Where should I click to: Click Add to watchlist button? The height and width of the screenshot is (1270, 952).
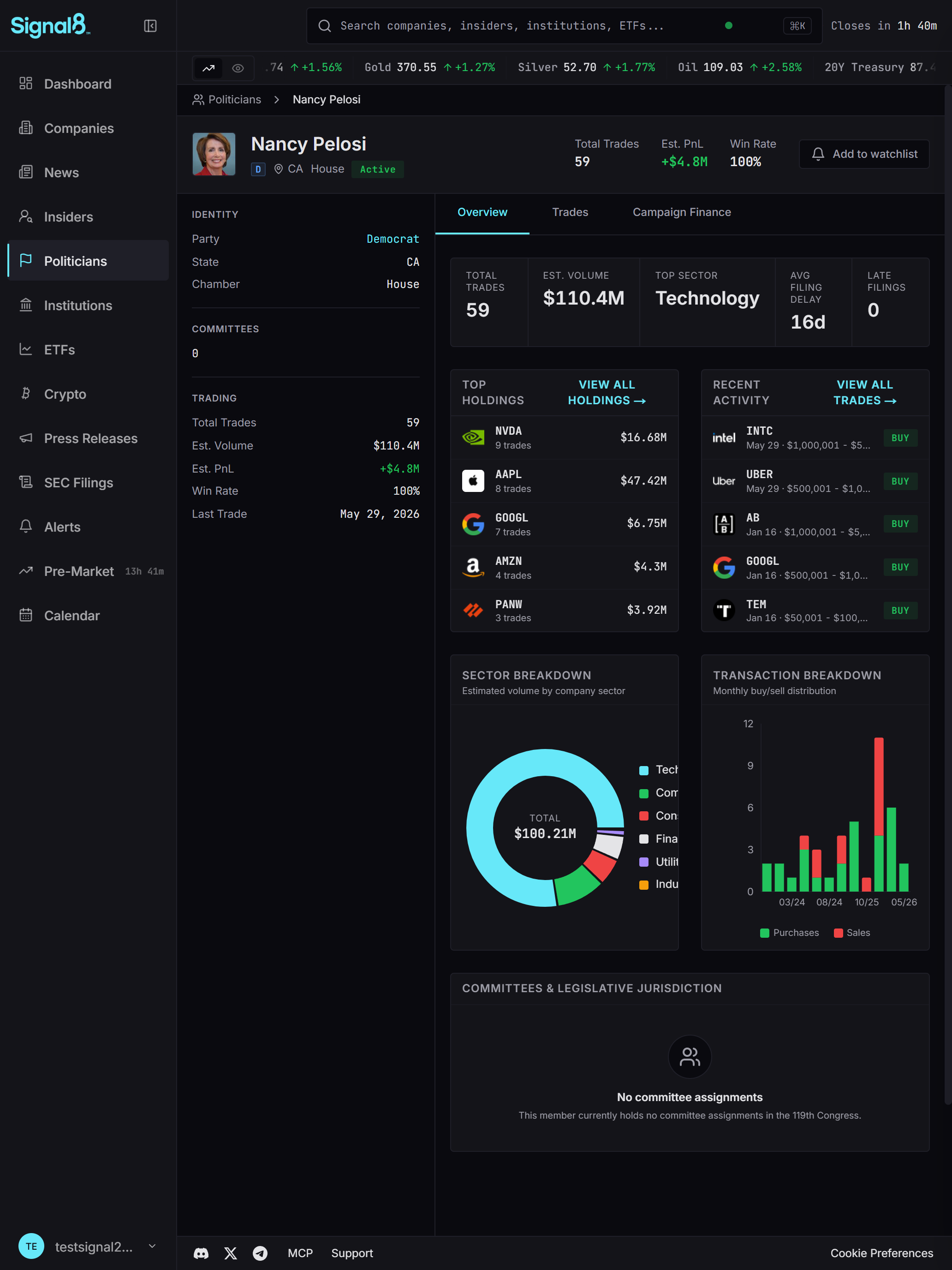click(863, 154)
